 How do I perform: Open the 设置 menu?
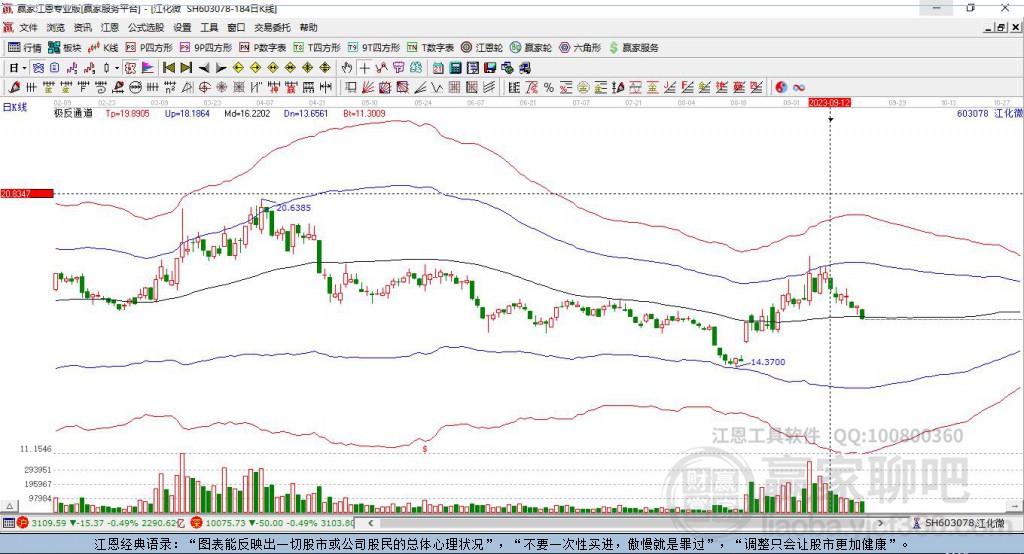[x=182, y=27]
